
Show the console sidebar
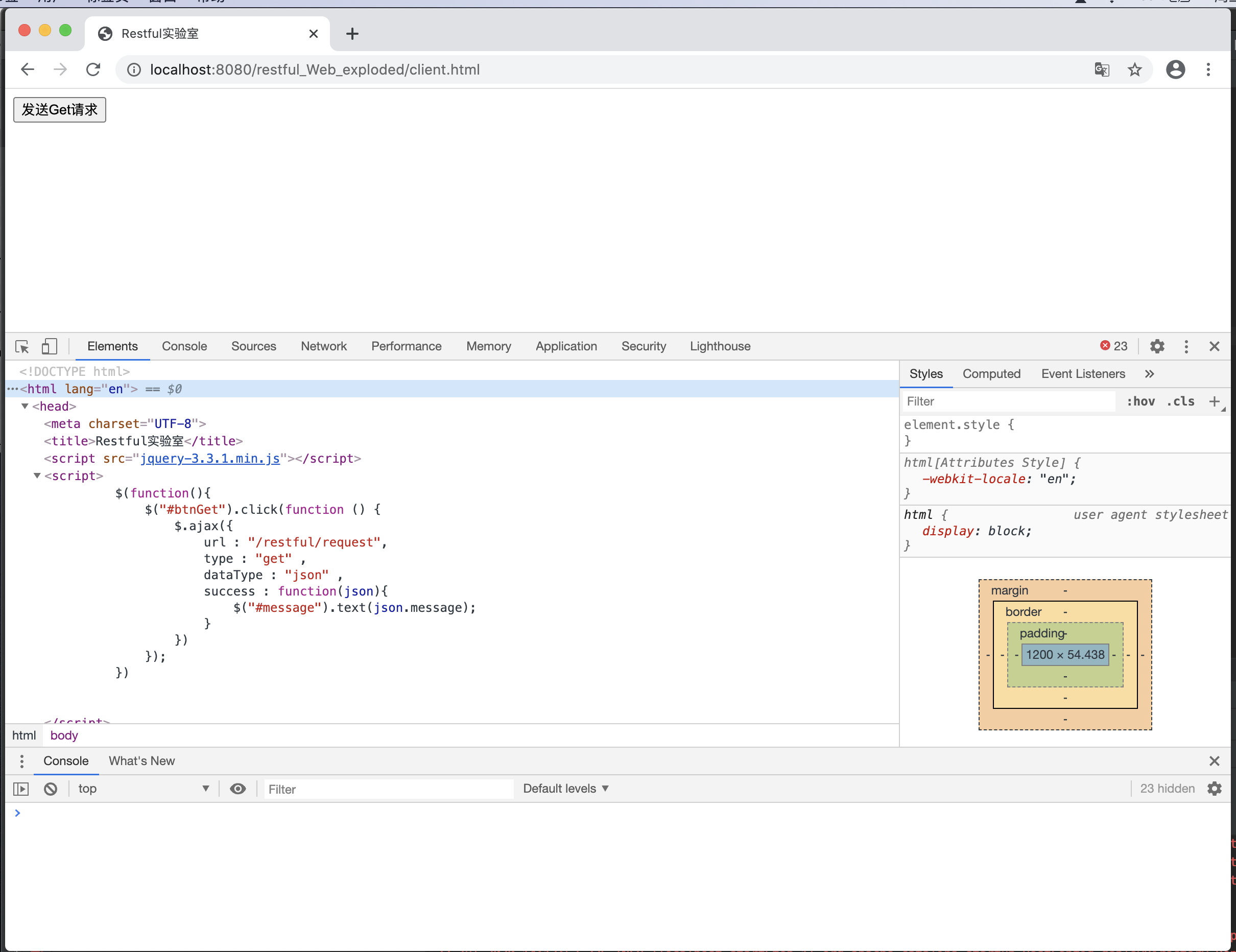21,789
